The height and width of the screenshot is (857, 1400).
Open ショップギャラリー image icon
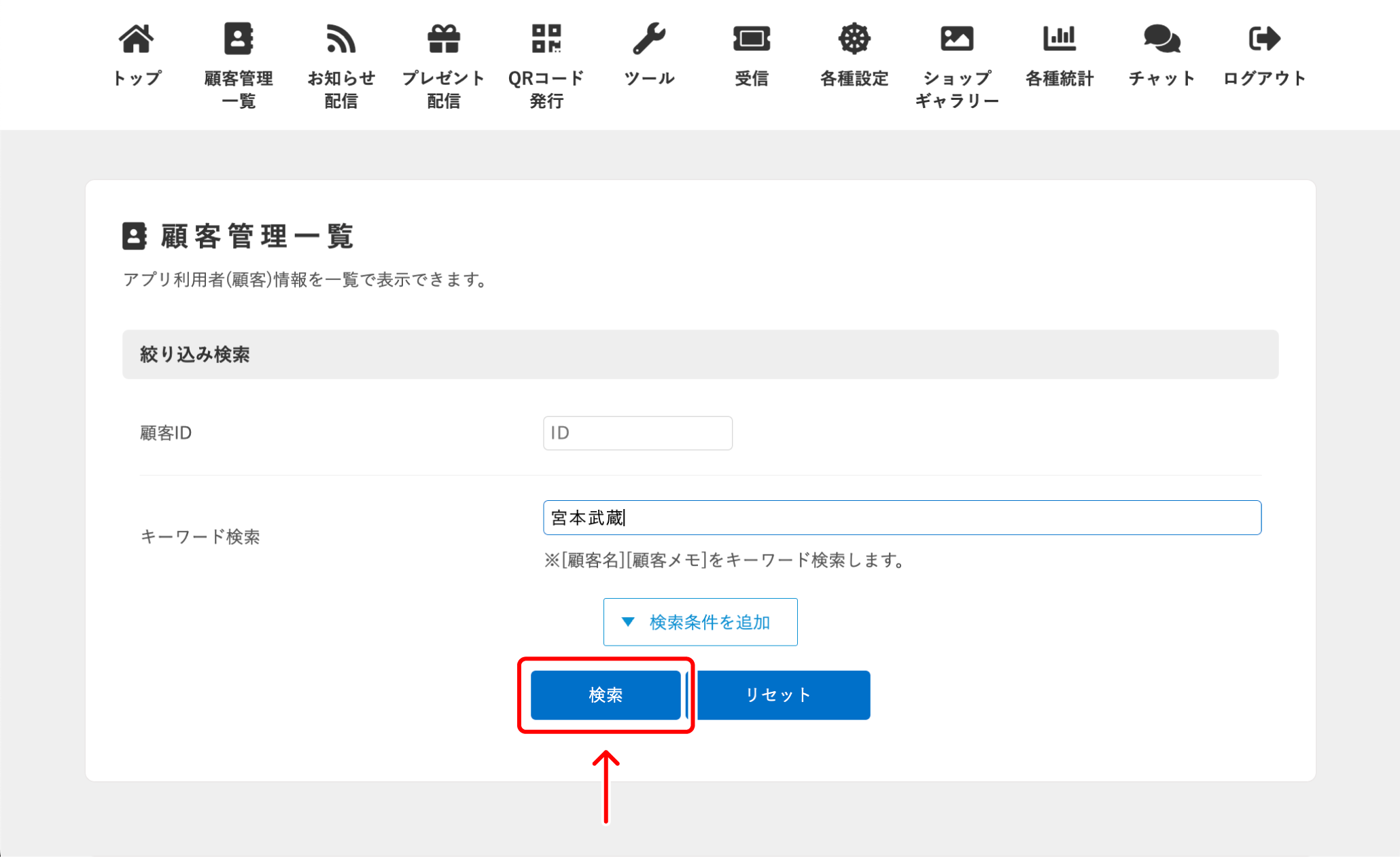click(x=956, y=39)
